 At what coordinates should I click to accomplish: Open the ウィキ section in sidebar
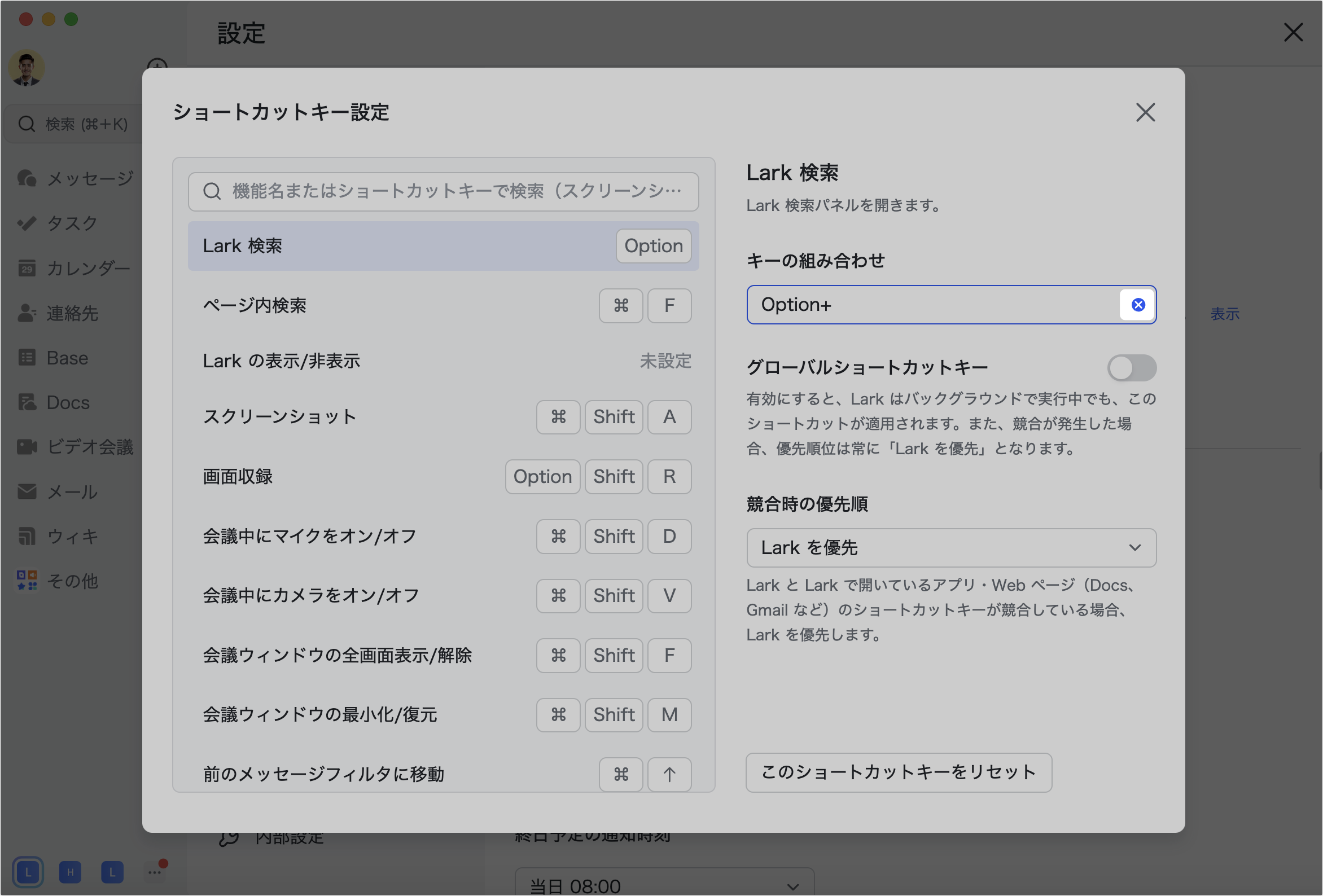[x=71, y=536]
